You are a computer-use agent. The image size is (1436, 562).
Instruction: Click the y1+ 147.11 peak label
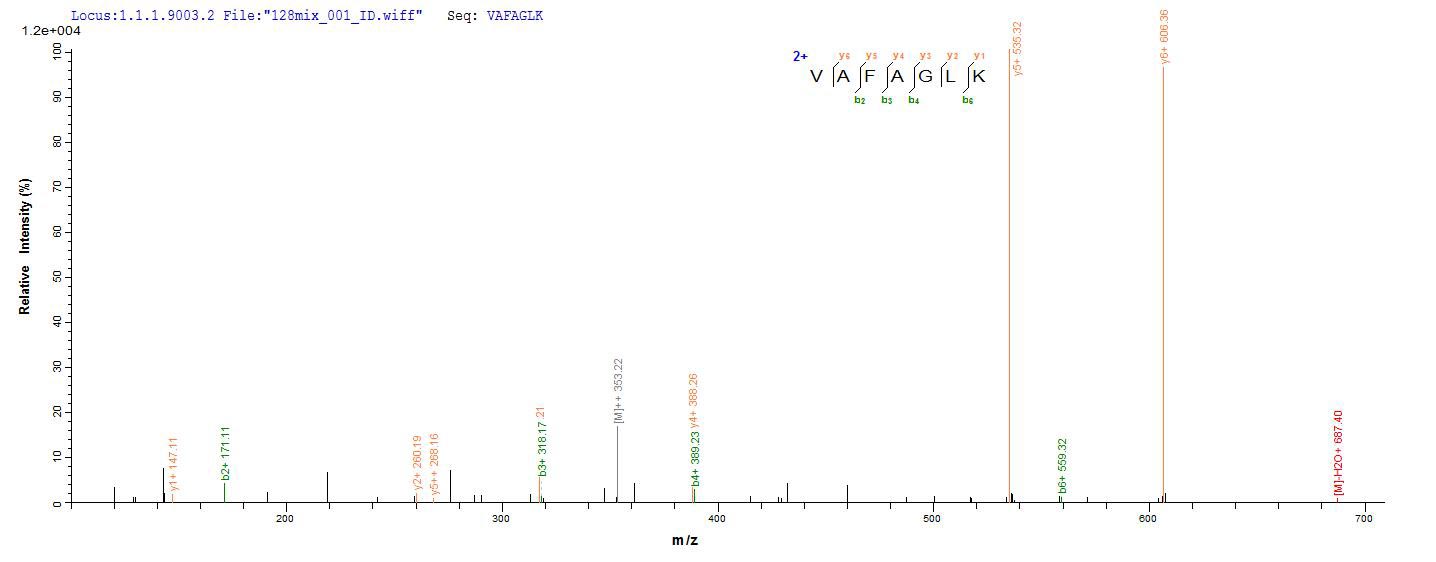pos(174,464)
